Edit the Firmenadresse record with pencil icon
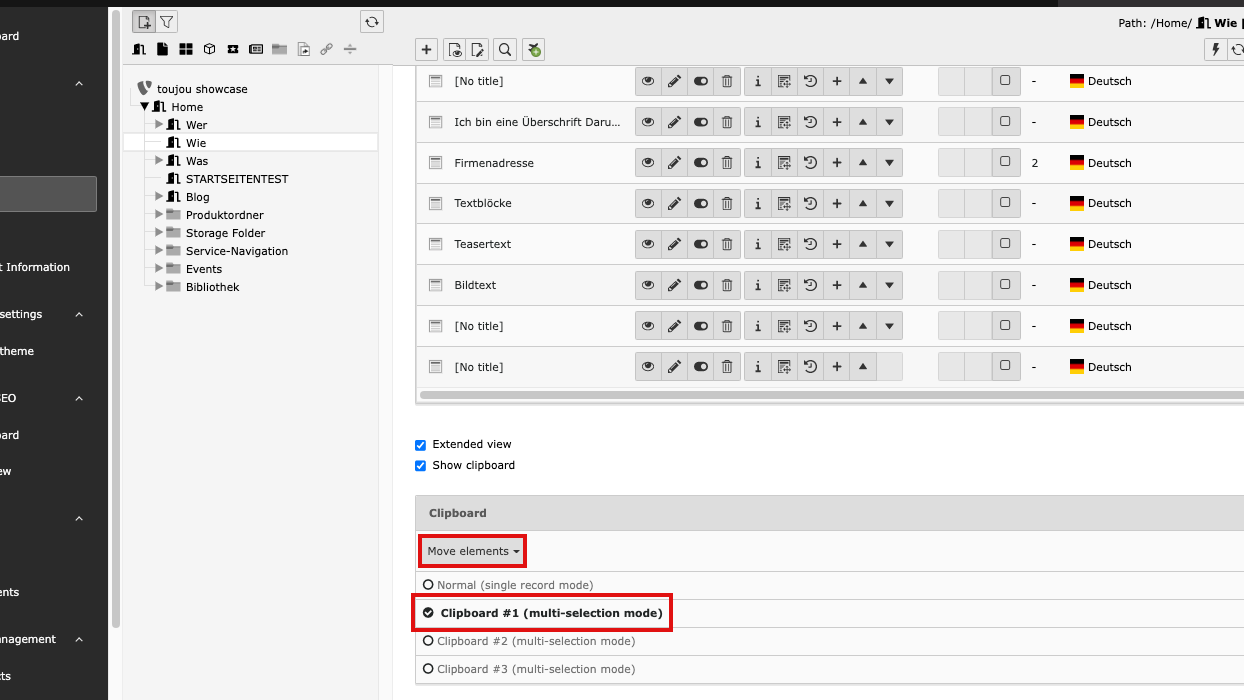Viewport: 1244px width, 700px height. point(674,163)
